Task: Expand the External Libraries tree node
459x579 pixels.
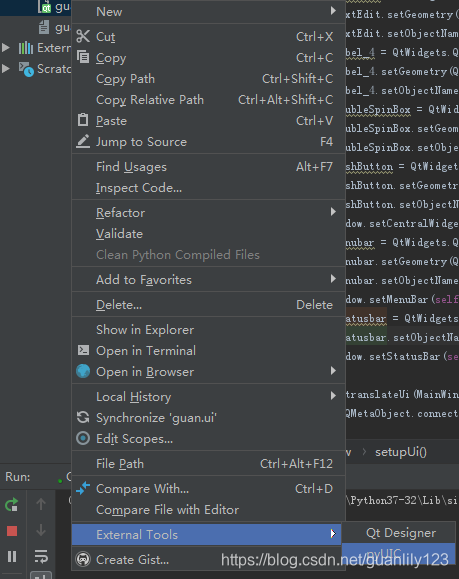Action: tap(6, 48)
